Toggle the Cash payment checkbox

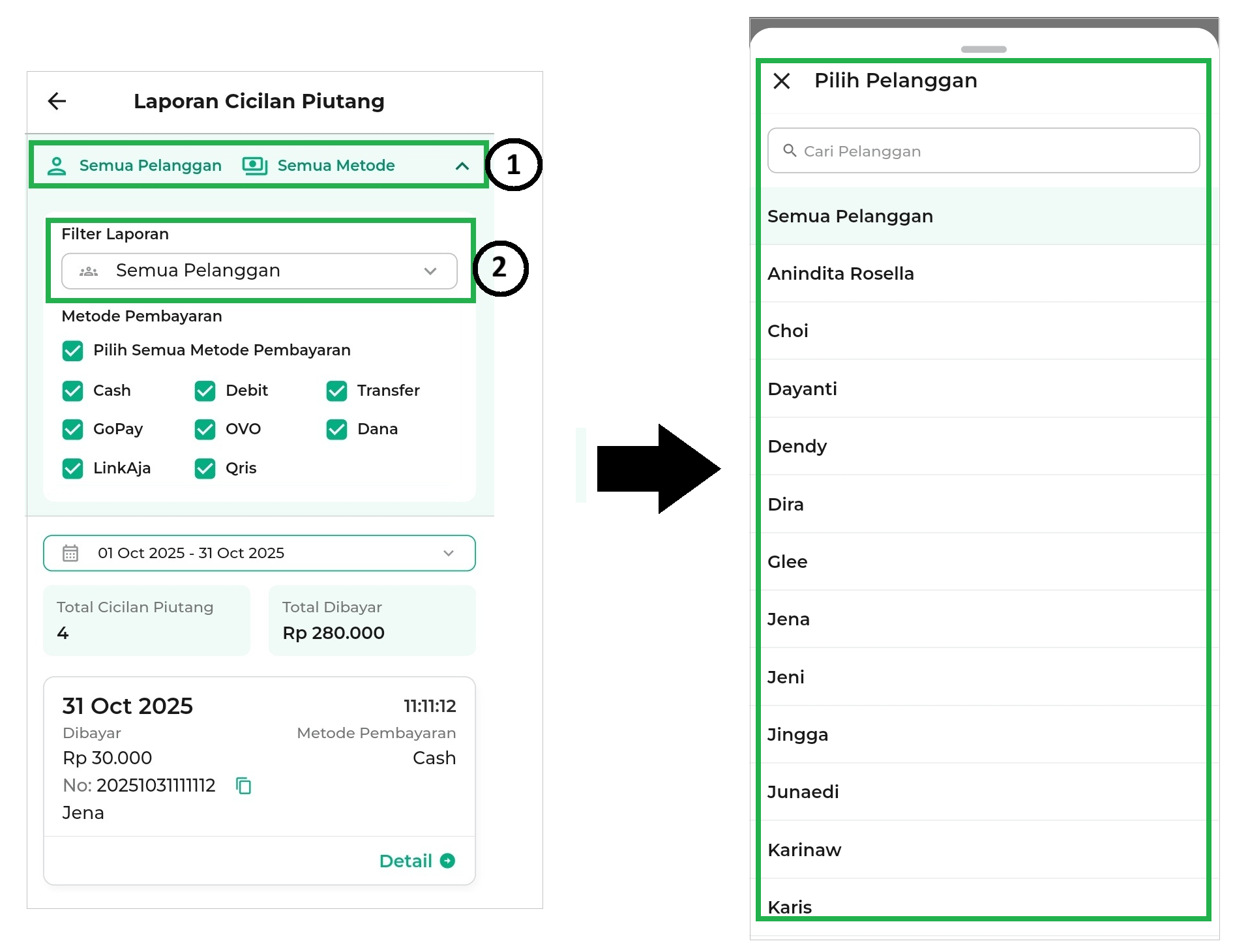pyautogui.click(x=72, y=391)
